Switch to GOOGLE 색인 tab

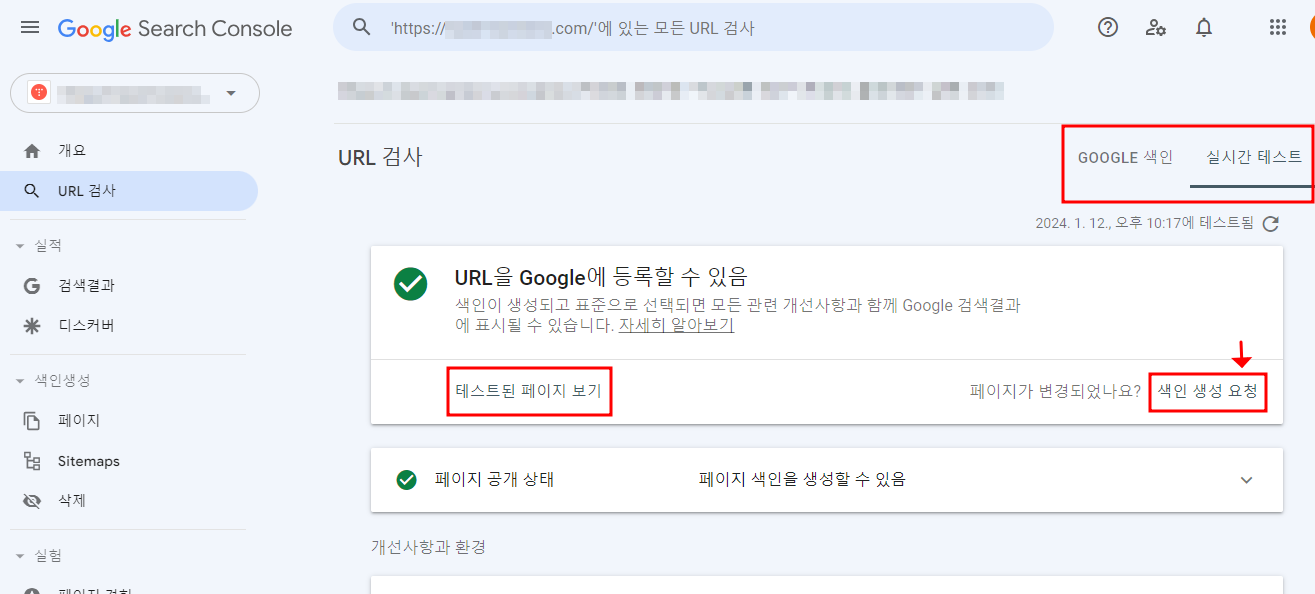tap(1125, 158)
